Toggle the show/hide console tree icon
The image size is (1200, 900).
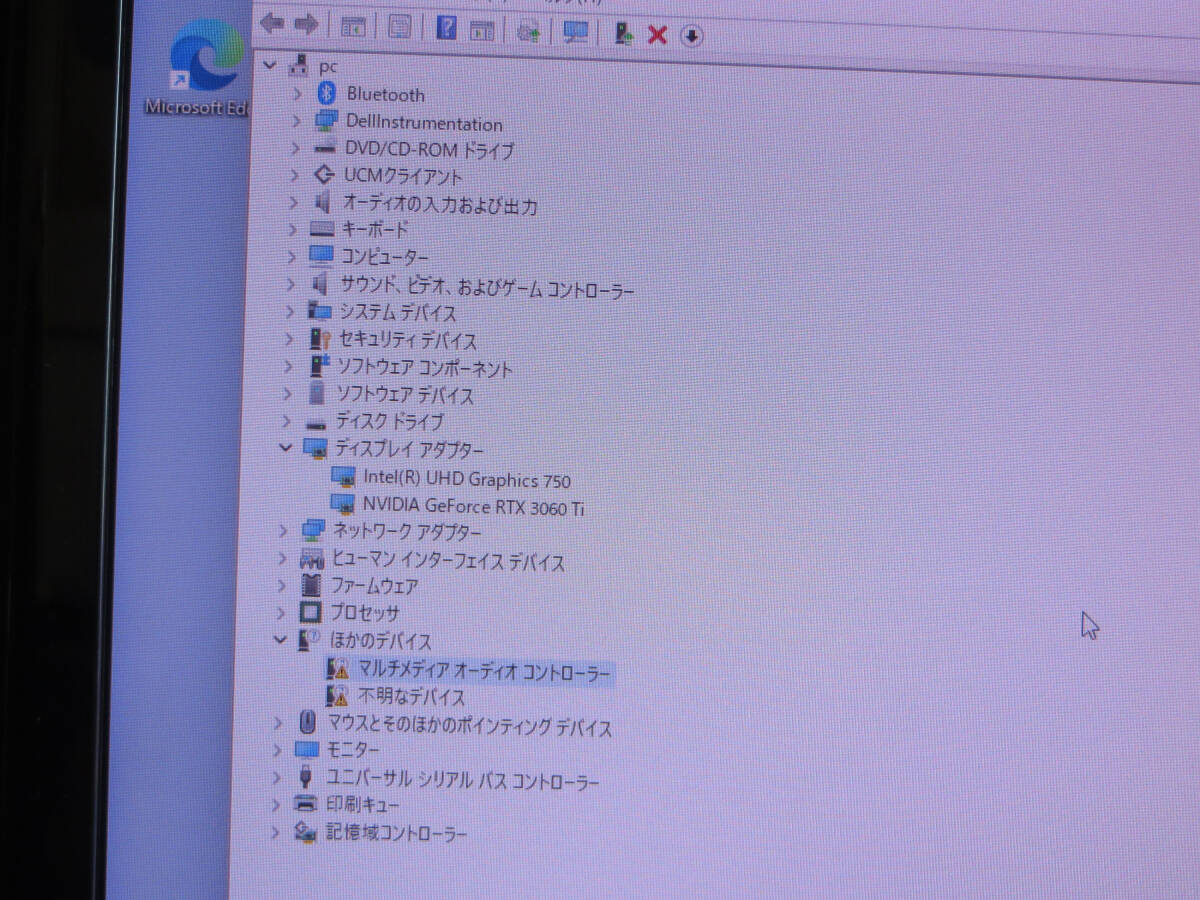coord(354,27)
